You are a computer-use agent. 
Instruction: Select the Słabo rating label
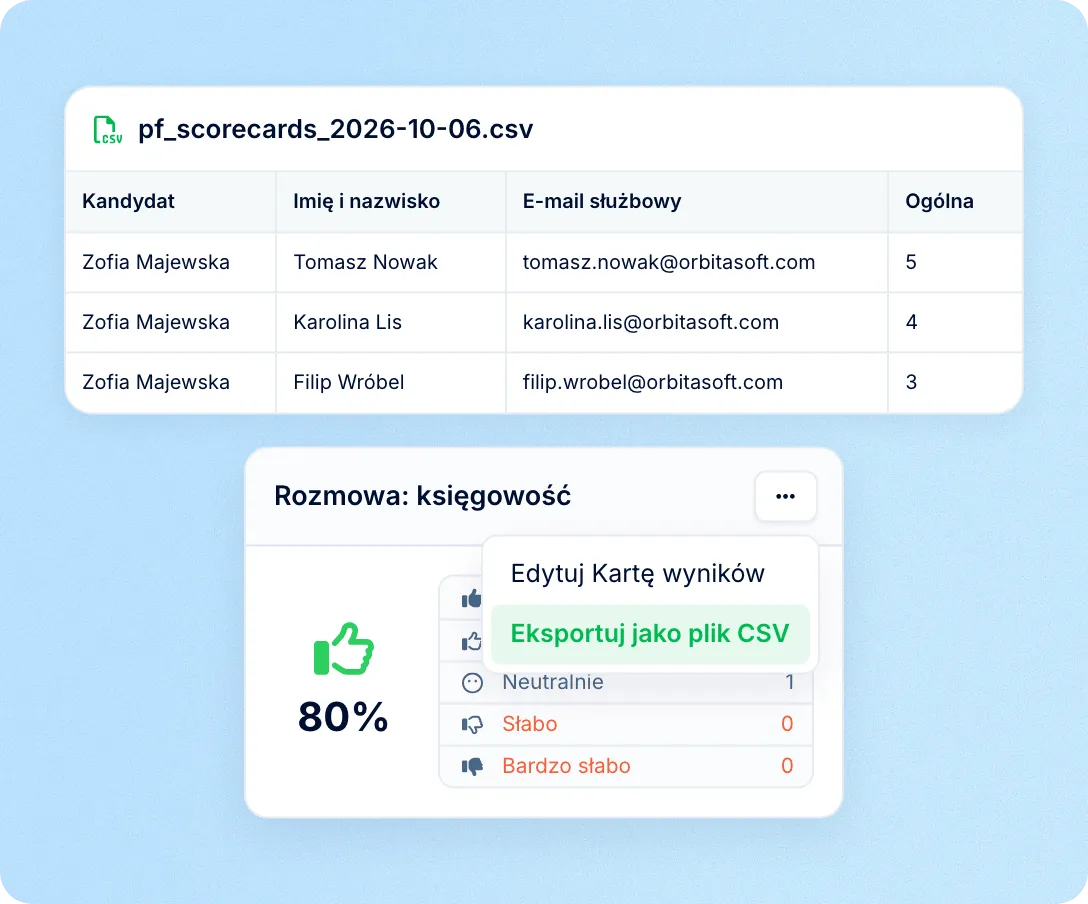[x=529, y=724]
